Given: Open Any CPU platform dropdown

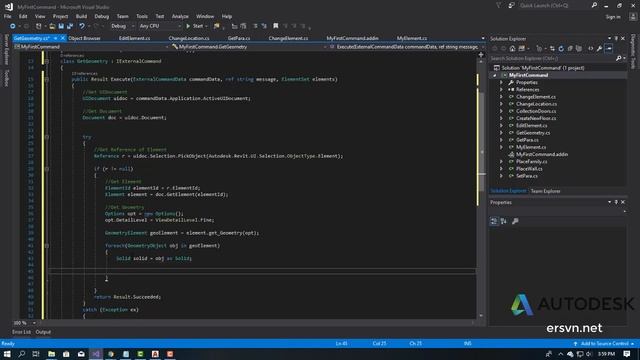Looking at the screenshot, I should tap(160, 26).
